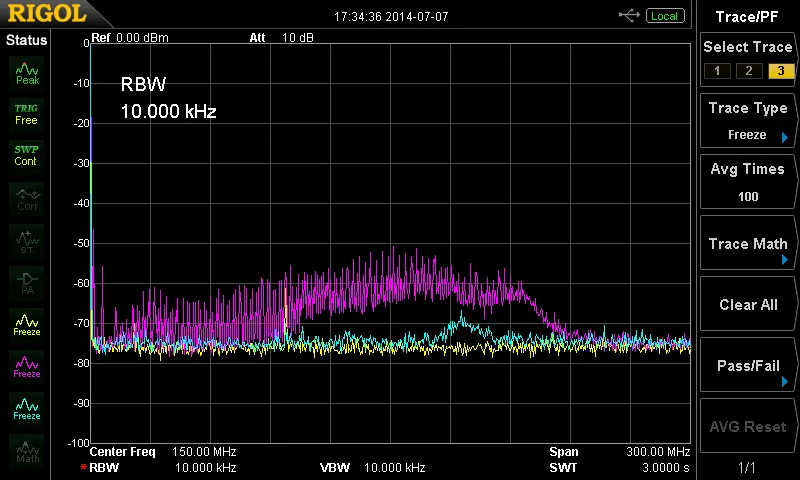
Task: Click the 1/1 menu page indicator
Action: pyautogui.click(x=747, y=467)
